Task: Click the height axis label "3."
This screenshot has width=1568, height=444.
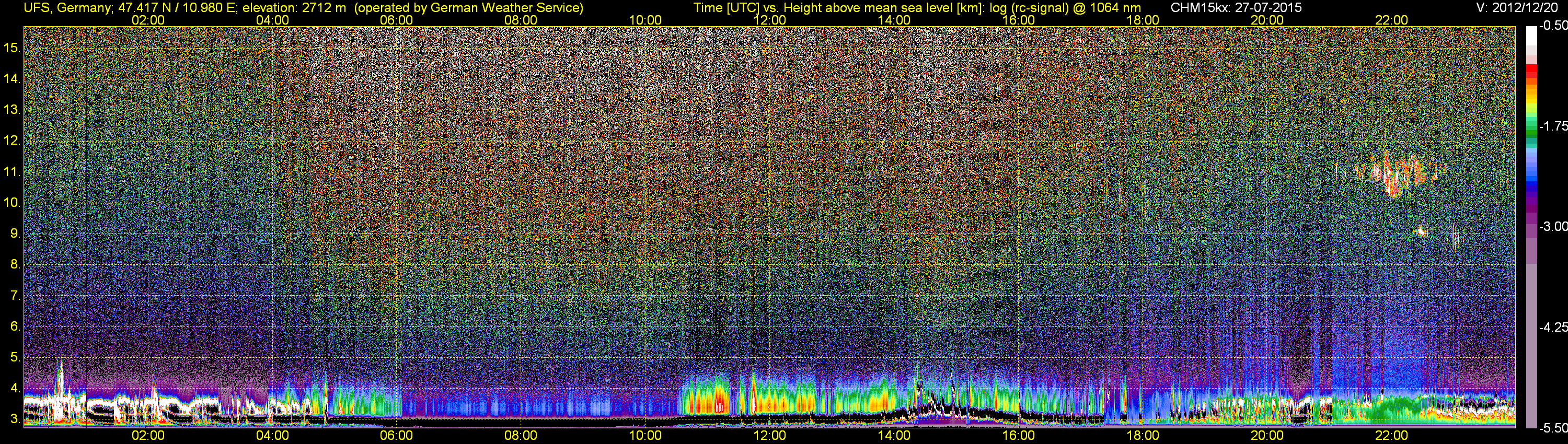Action: [x=15, y=419]
